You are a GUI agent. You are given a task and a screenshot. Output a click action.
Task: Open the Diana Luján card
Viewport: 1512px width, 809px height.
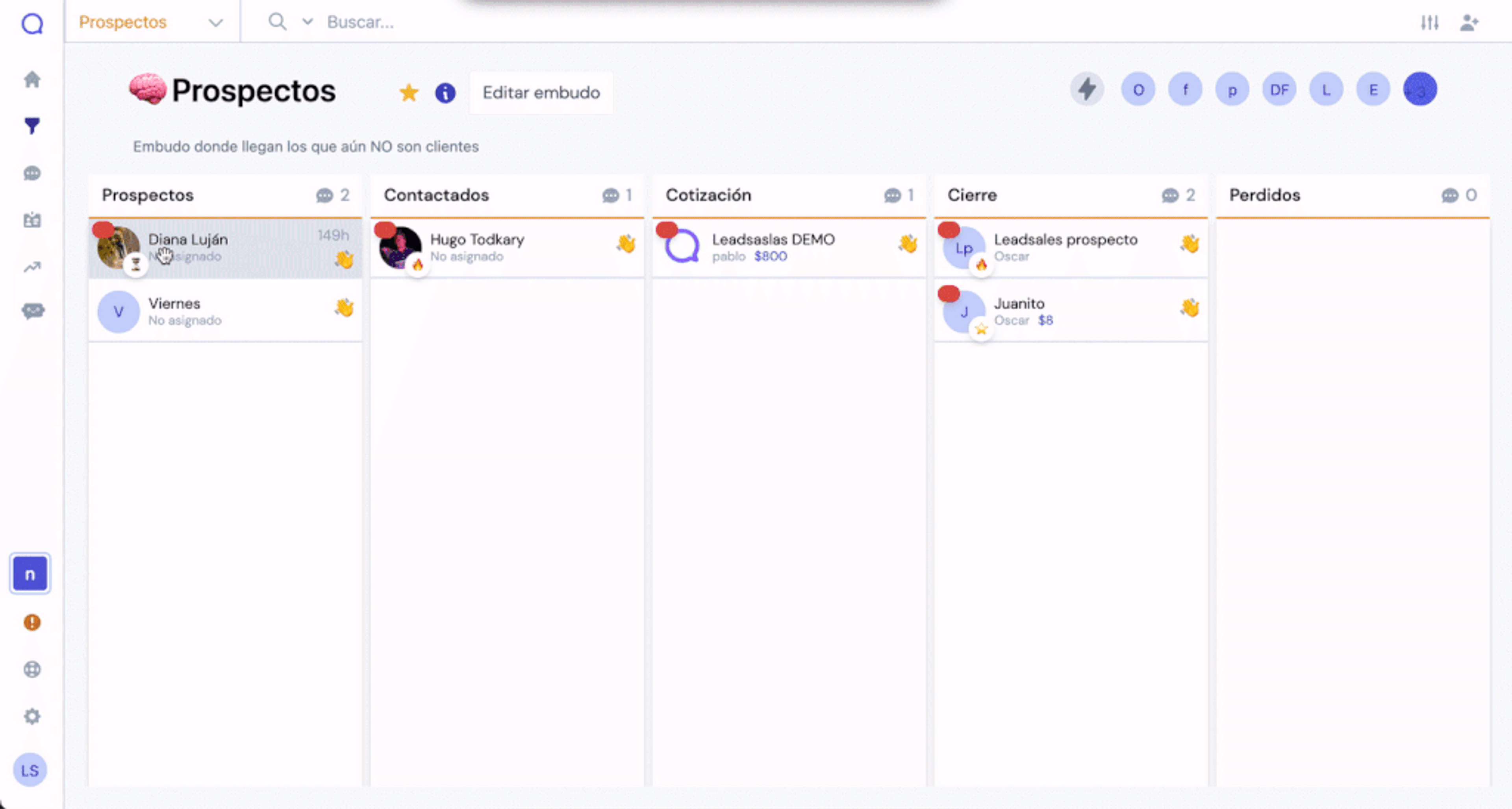(x=225, y=248)
